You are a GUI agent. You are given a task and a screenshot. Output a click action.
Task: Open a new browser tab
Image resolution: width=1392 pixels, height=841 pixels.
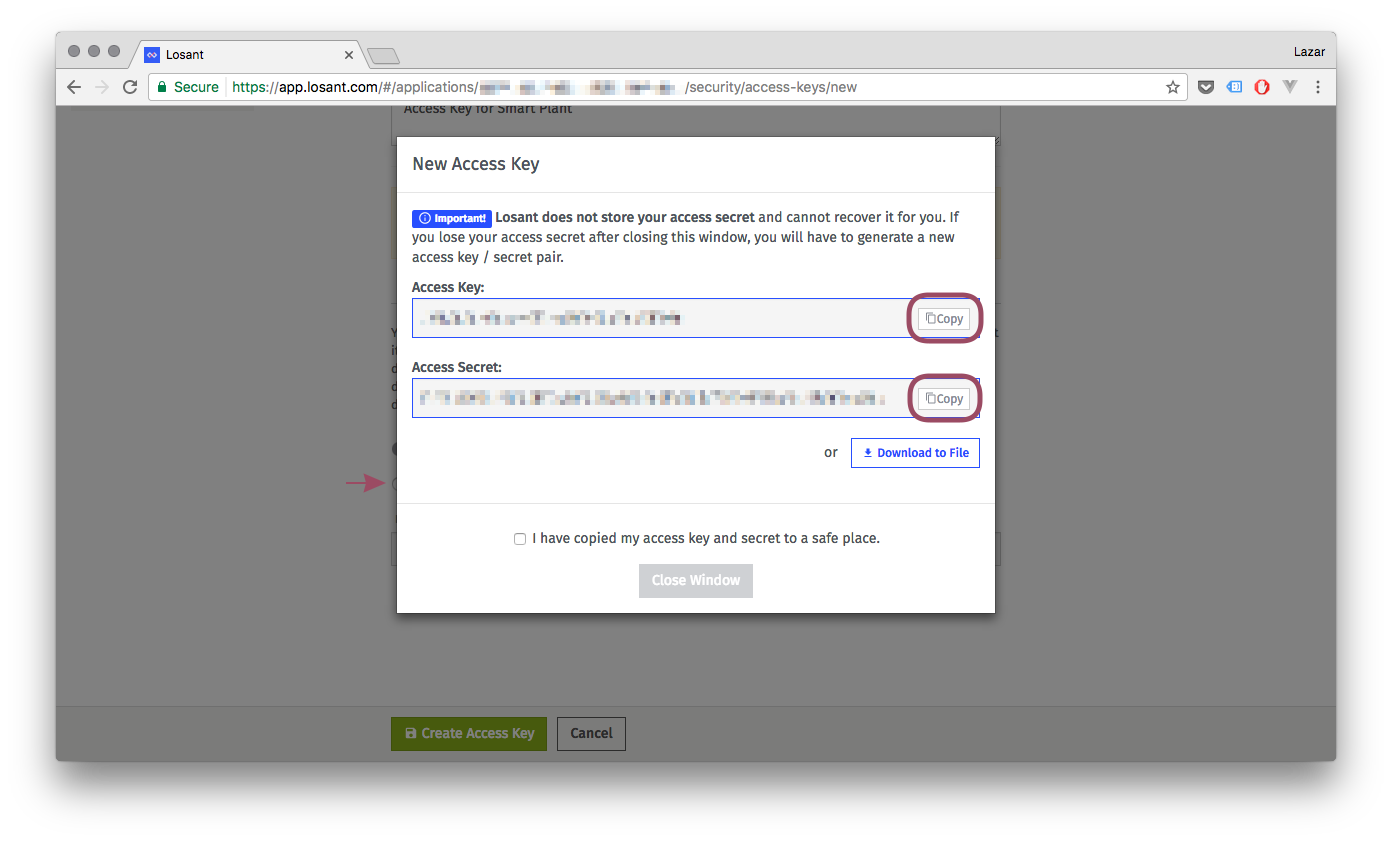coord(383,55)
